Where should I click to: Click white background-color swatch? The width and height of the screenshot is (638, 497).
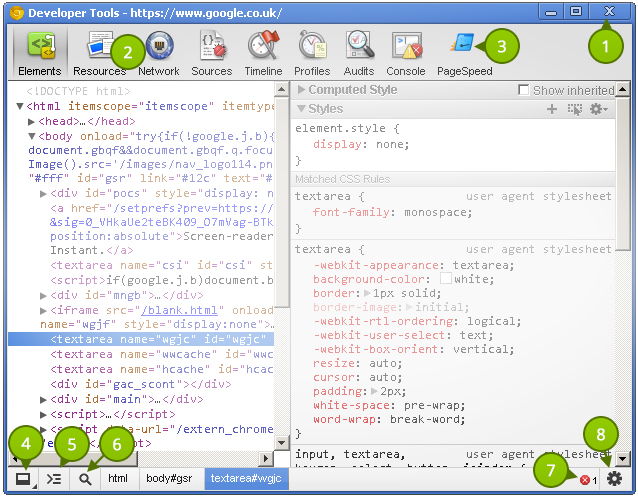[x=446, y=278]
